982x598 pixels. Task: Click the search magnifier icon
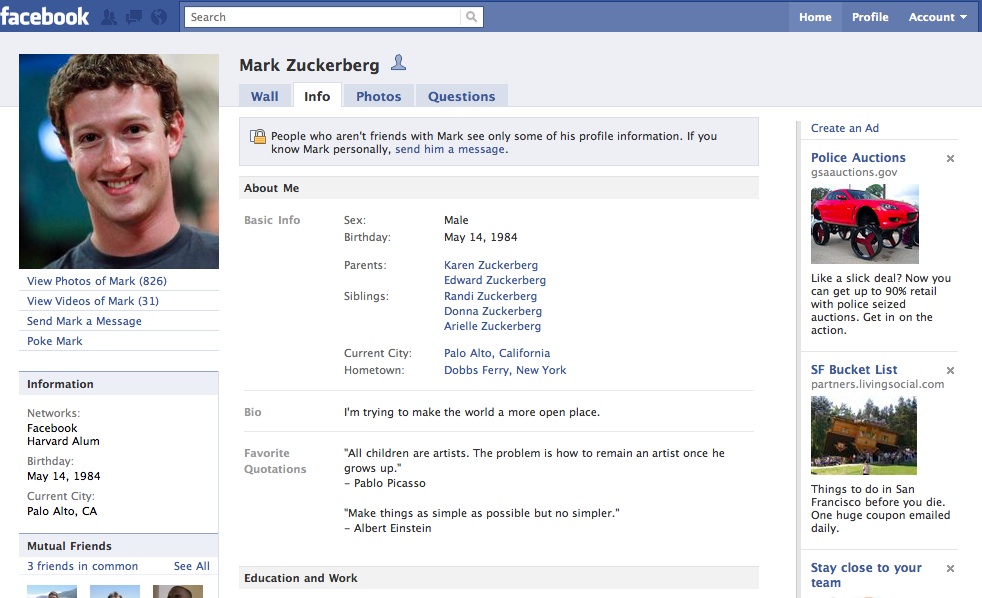(470, 17)
